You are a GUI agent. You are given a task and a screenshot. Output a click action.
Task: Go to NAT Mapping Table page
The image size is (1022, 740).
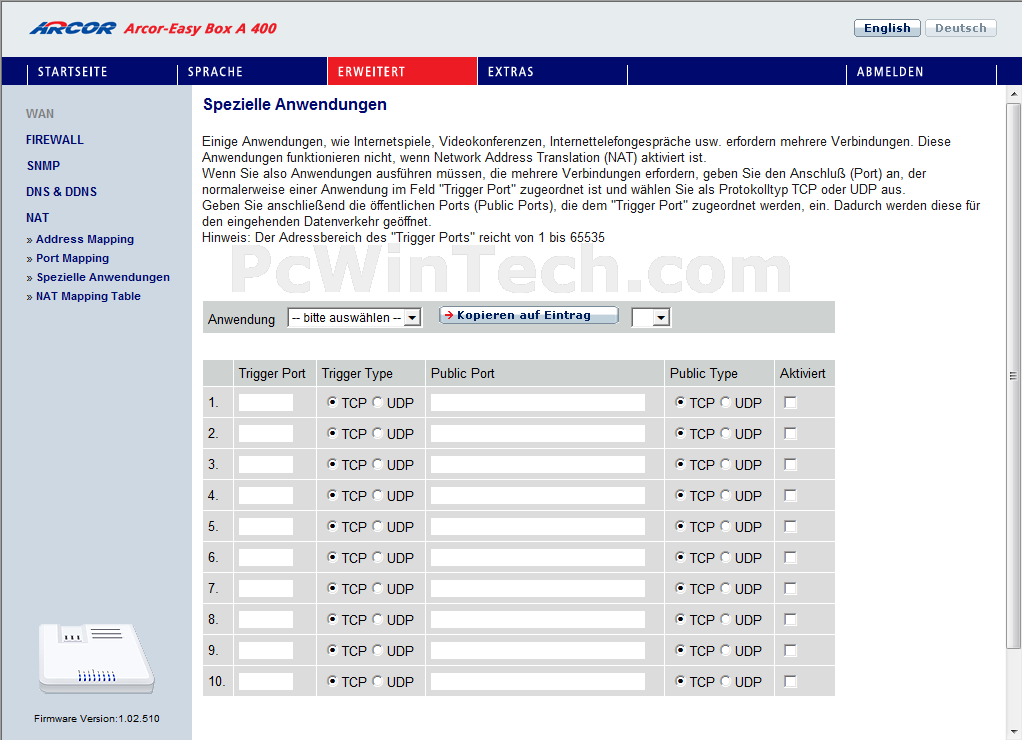(x=88, y=296)
